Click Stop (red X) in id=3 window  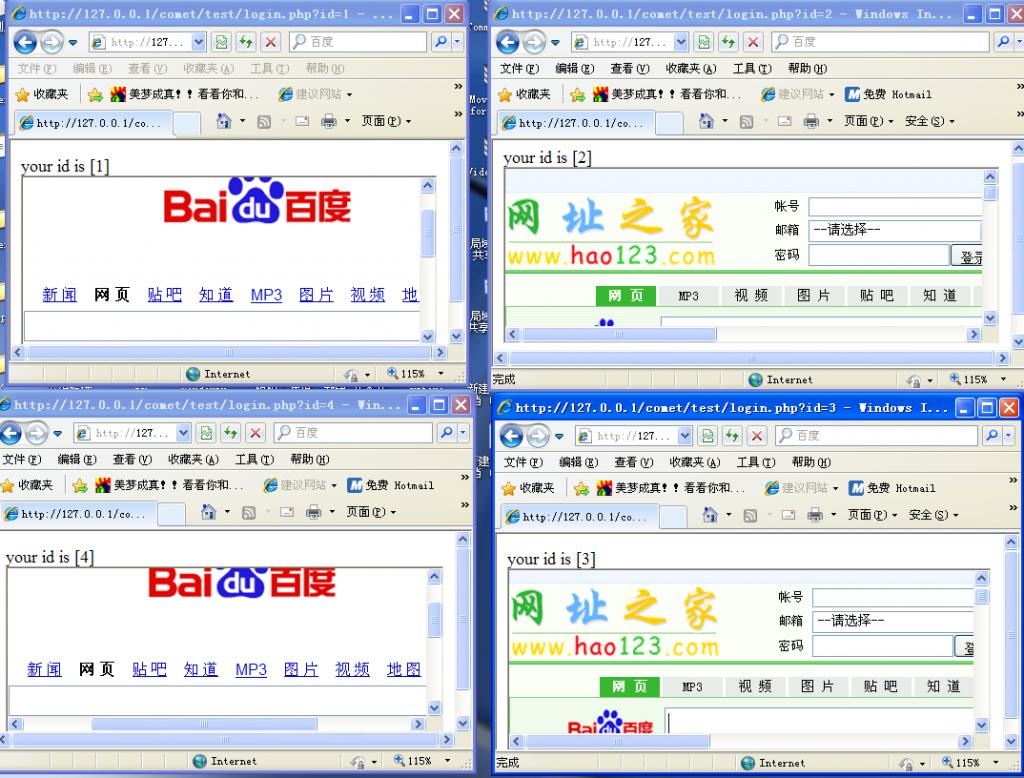click(757, 436)
